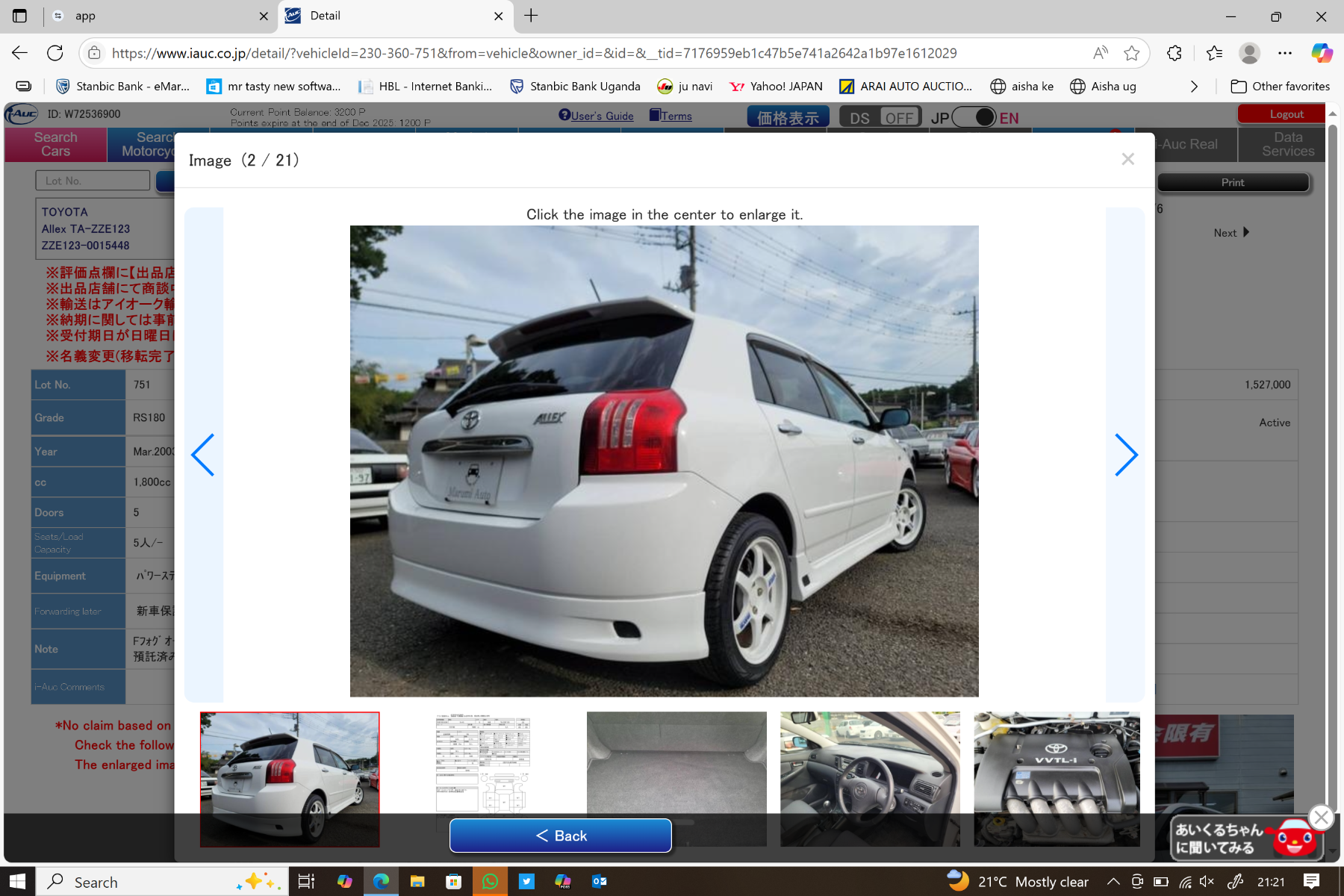Open the auction sheet thumbnail
Screen dimensions: 1344x896
[x=482, y=765]
